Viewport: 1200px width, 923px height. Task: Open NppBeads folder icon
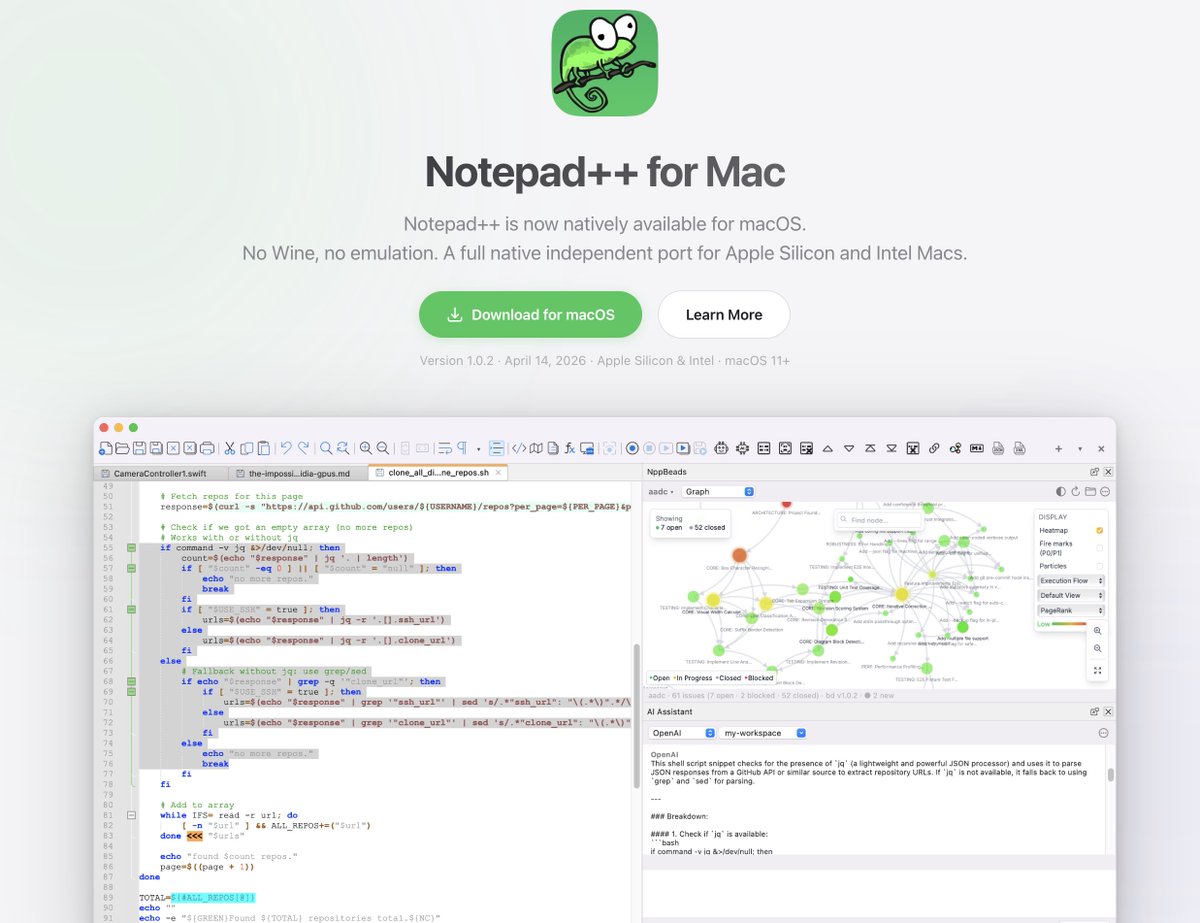[x=1091, y=492]
